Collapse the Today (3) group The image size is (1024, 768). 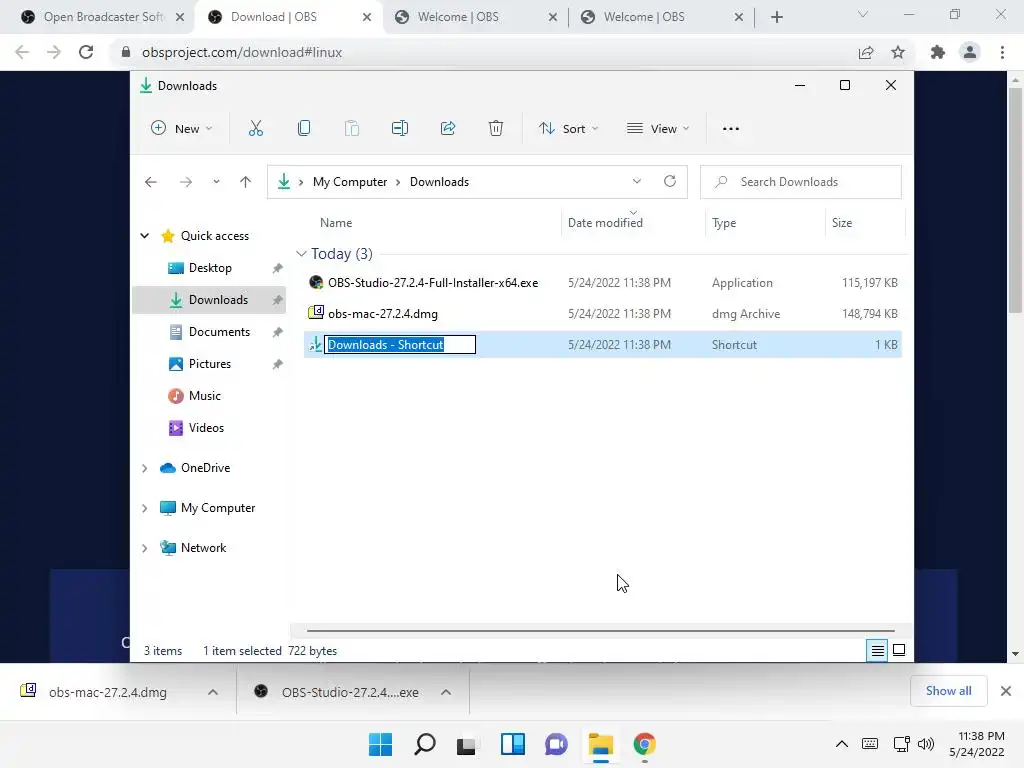301,253
